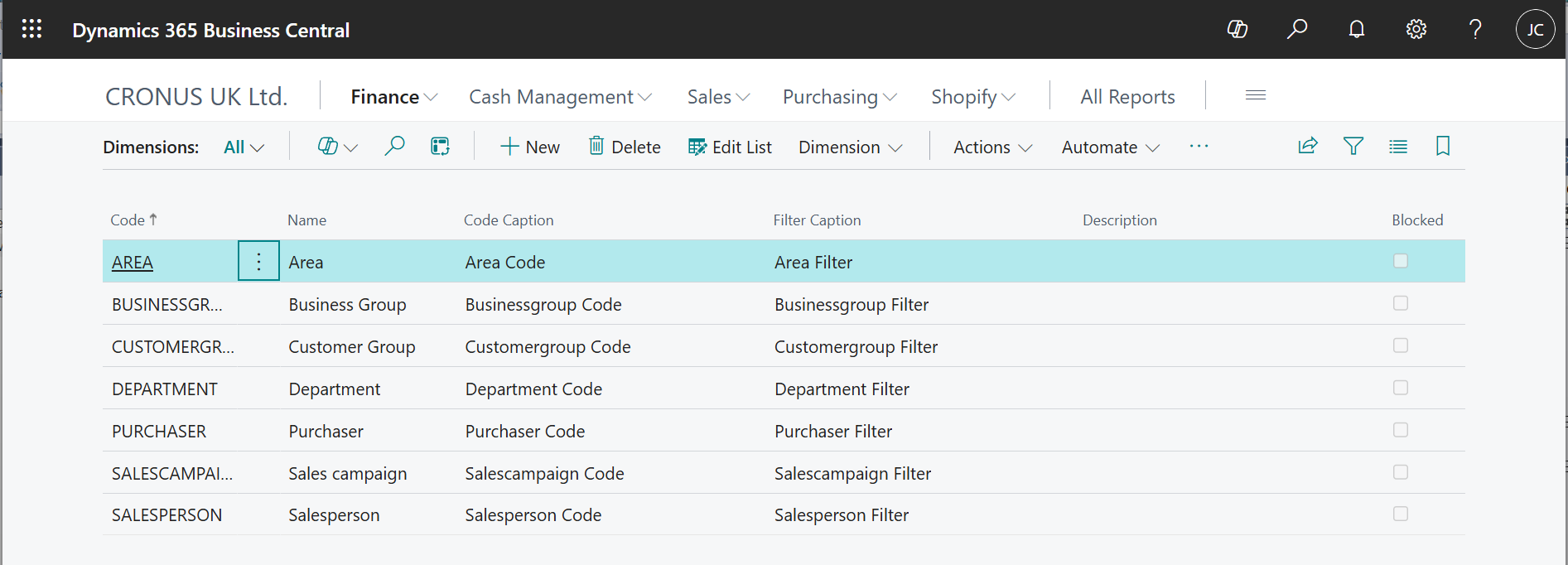This screenshot has height=565, width=1568.
Task: Open the Purchasing navigation menu
Action: click(839, 97)
